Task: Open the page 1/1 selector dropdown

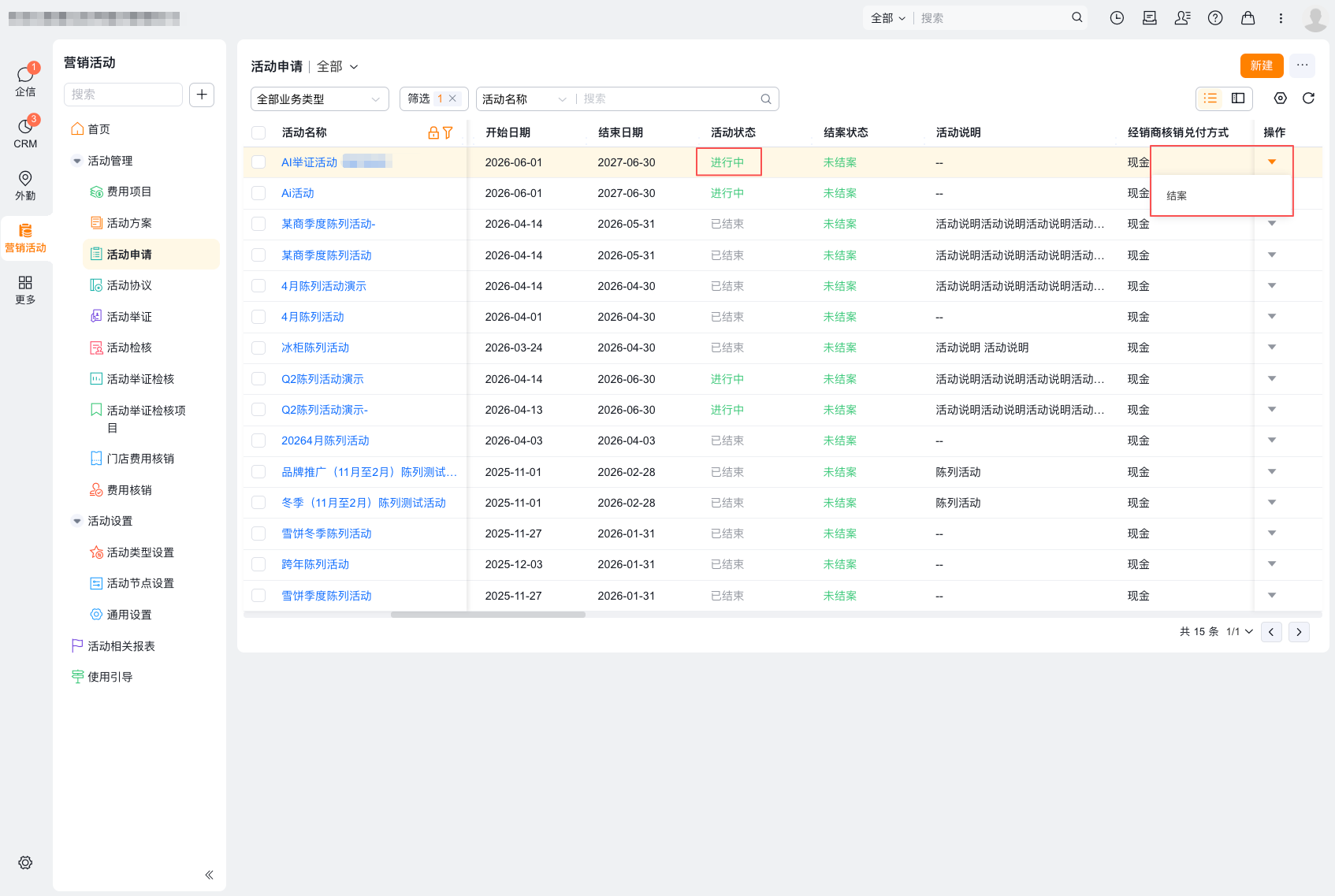Action: pos(1240,632)
